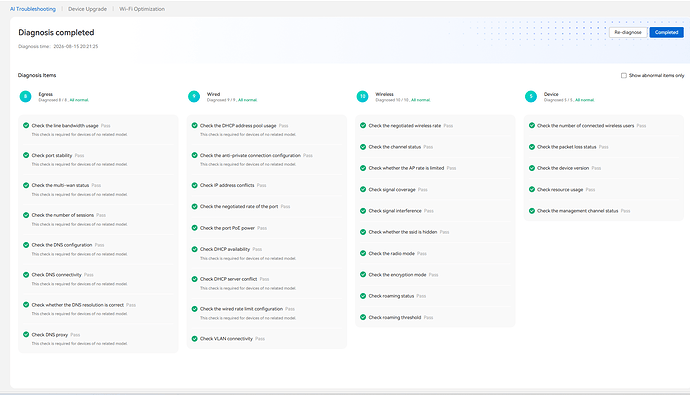
Task: Click green check beside negotiated rate of port
Action: (x=195, y=206)
